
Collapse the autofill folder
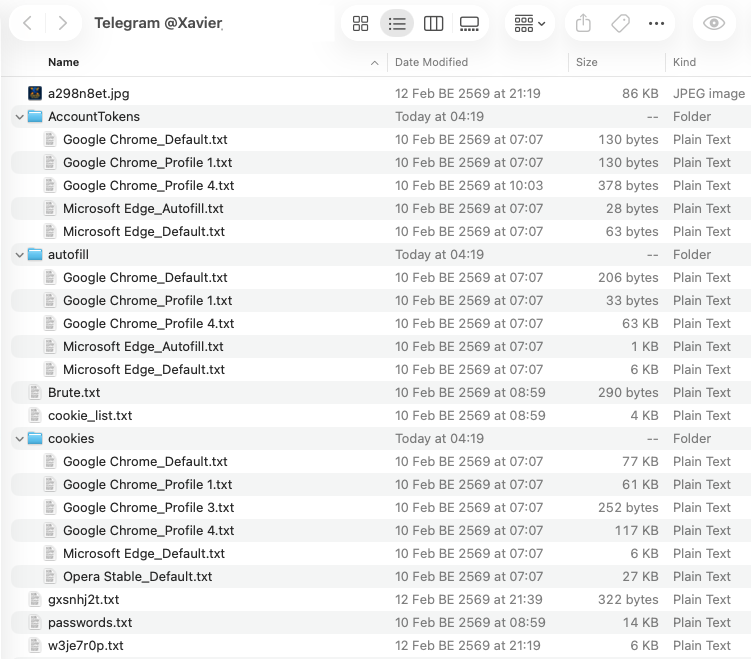click(19, 255)
